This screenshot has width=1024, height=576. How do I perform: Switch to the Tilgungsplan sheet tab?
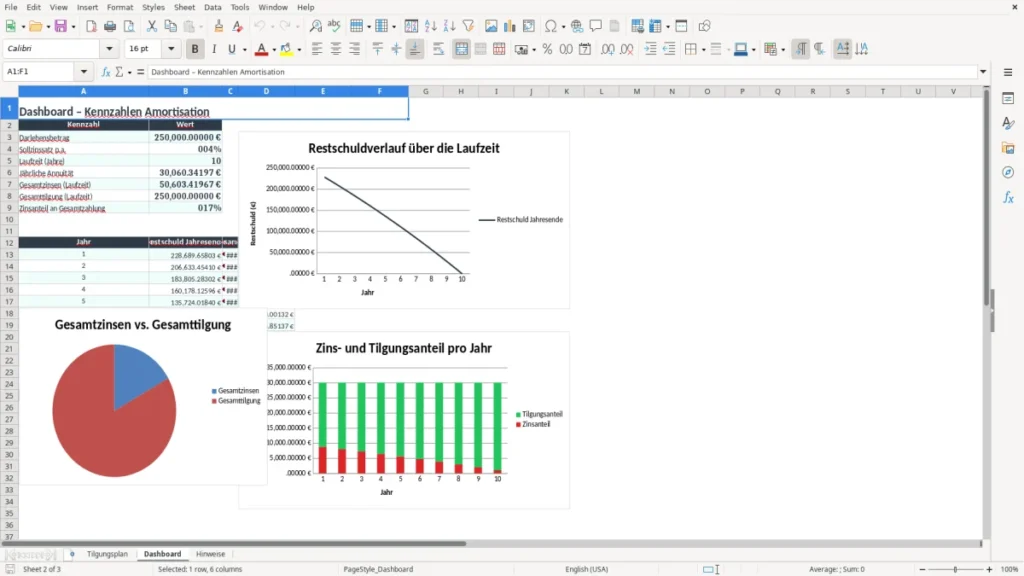107,554
